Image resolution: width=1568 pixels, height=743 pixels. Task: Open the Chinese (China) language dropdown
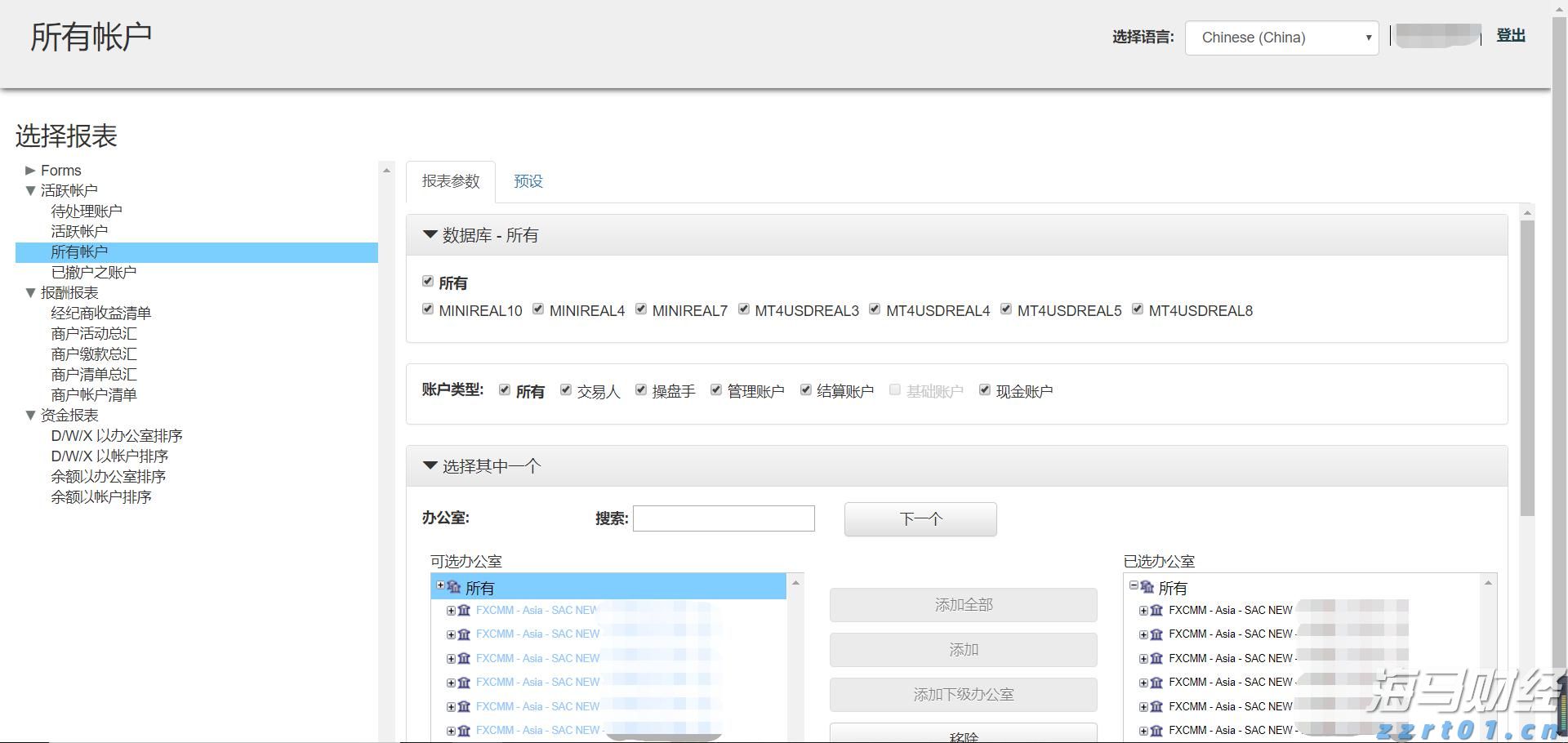tap(1281, 38)
